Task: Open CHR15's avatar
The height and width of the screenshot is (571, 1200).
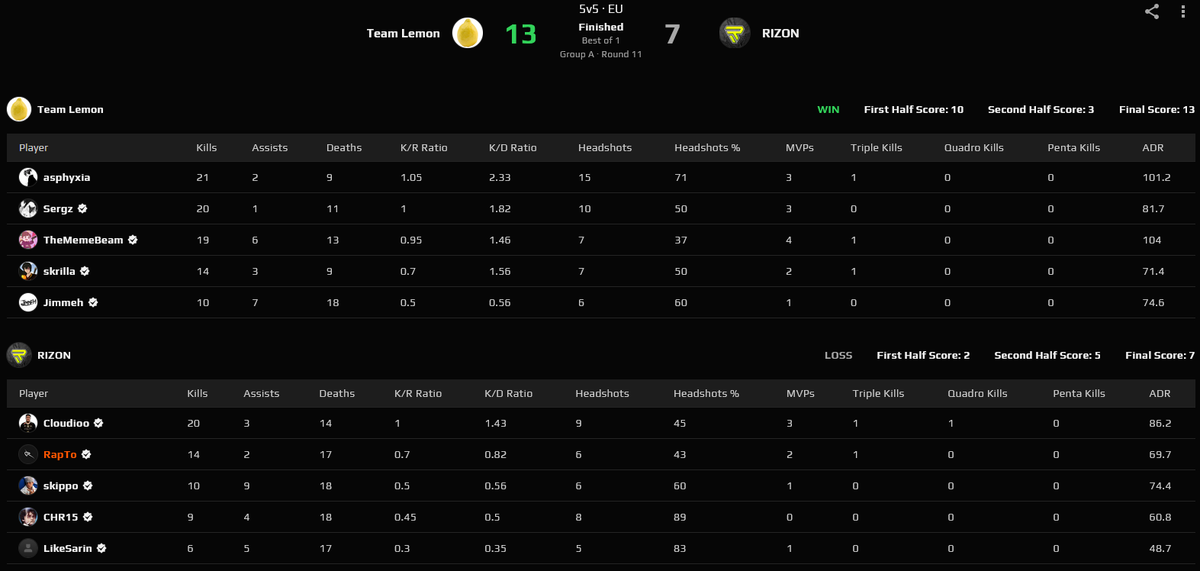Action: 28,517
